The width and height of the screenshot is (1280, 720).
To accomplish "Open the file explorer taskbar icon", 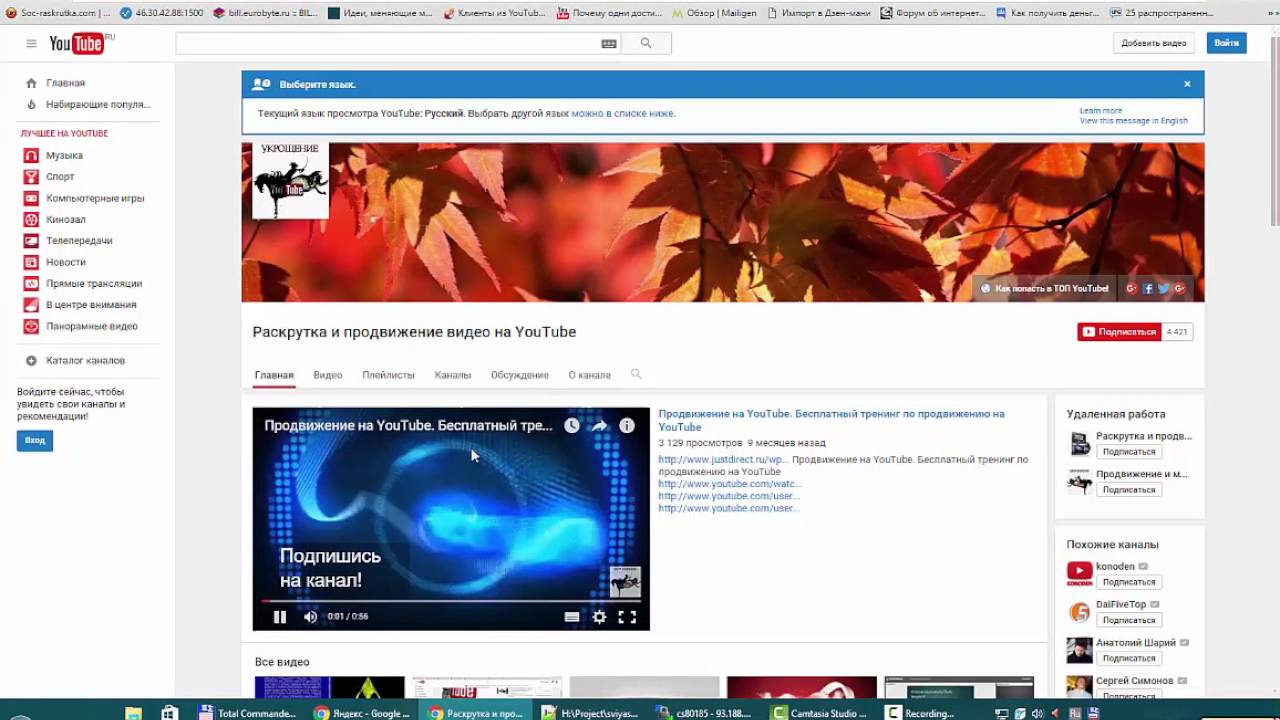I will click(x=133, y=713).
